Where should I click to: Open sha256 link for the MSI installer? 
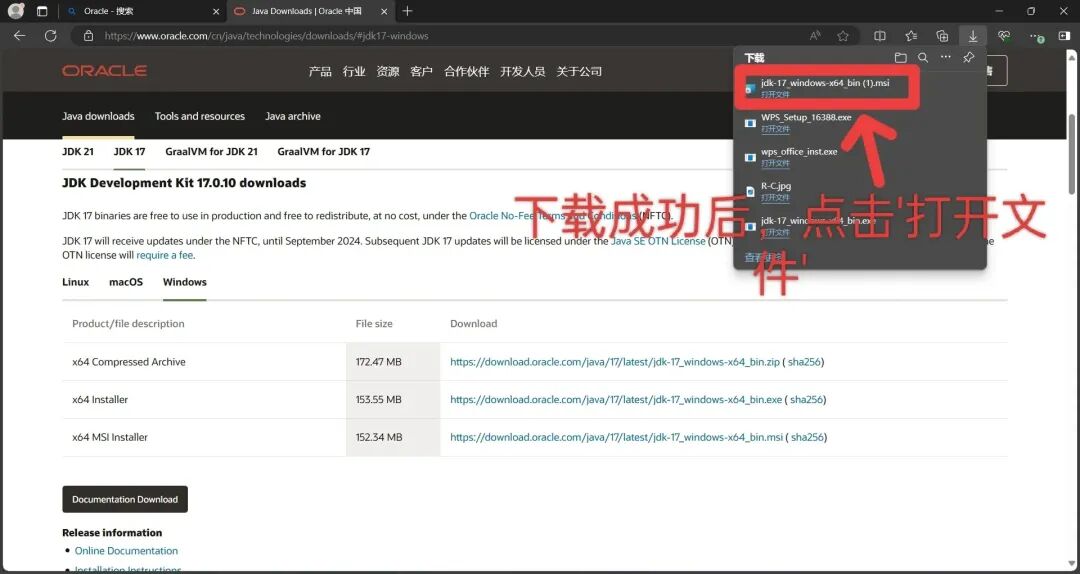click(807, 438)
